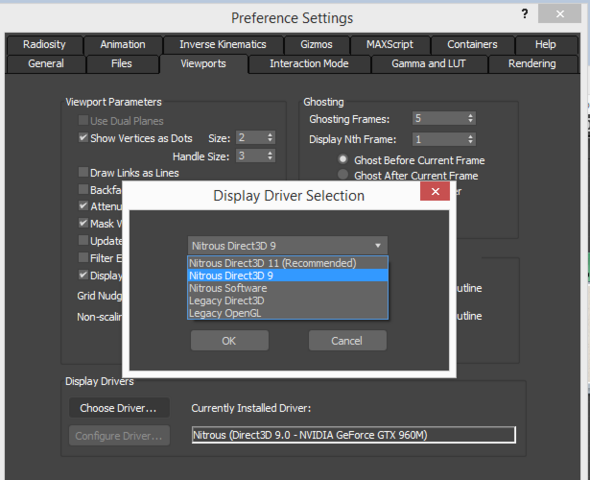The height and width of the screenshot is (480, 590).
Task: Increase the Ghosting Frames spinner value
Action: tap(470, 115)
